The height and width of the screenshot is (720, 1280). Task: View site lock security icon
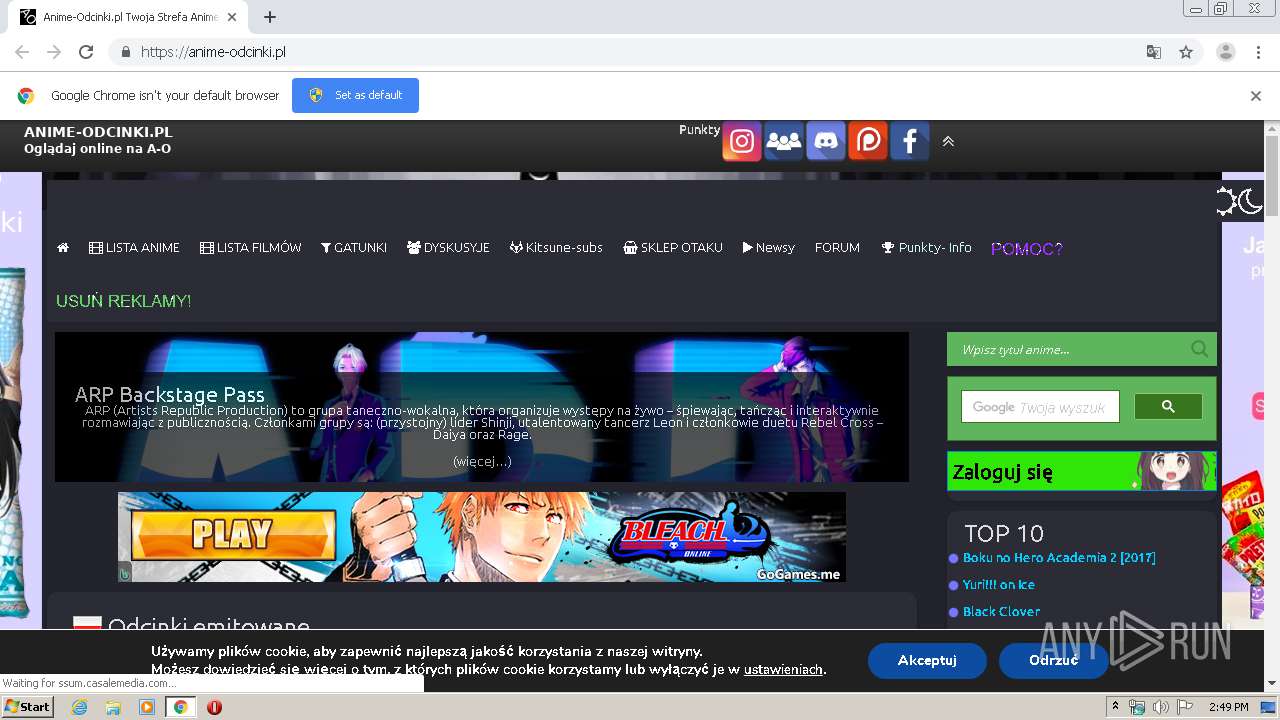[125, 52]
